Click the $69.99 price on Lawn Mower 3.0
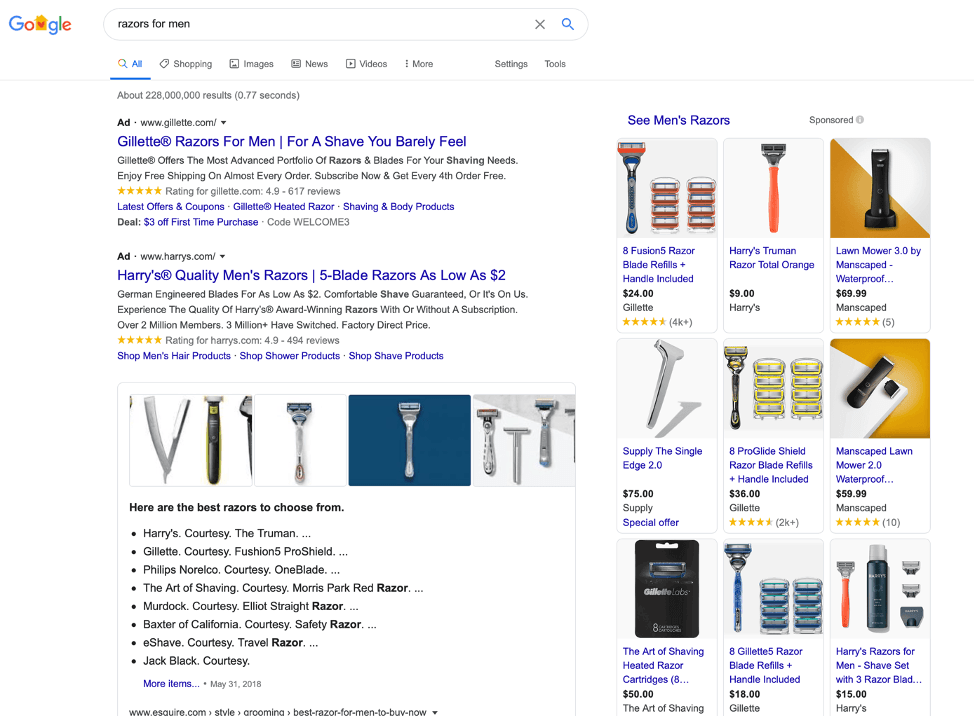 851,294
